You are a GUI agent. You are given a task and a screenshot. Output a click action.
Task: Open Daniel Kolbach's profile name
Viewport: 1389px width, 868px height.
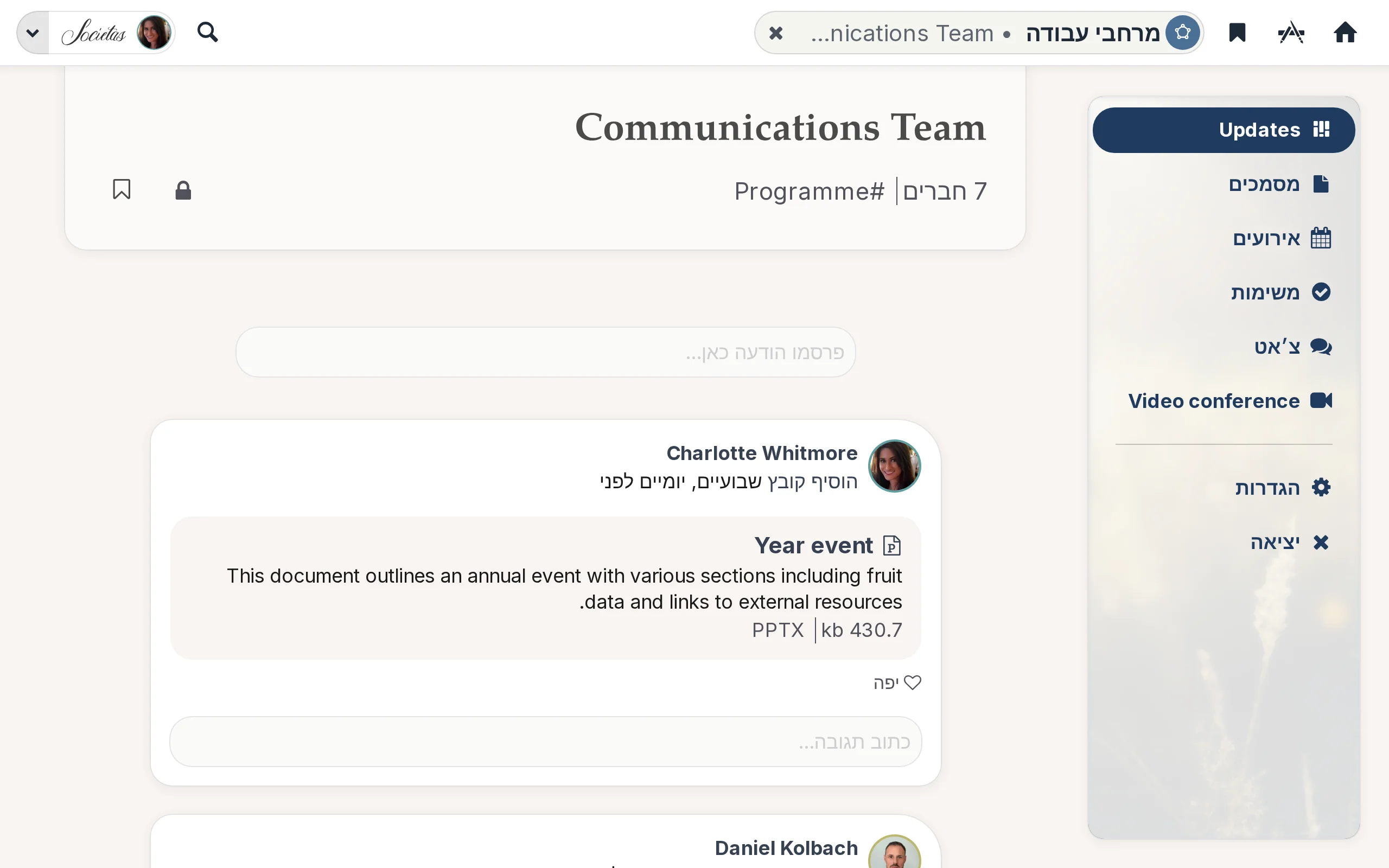[786, 848]
